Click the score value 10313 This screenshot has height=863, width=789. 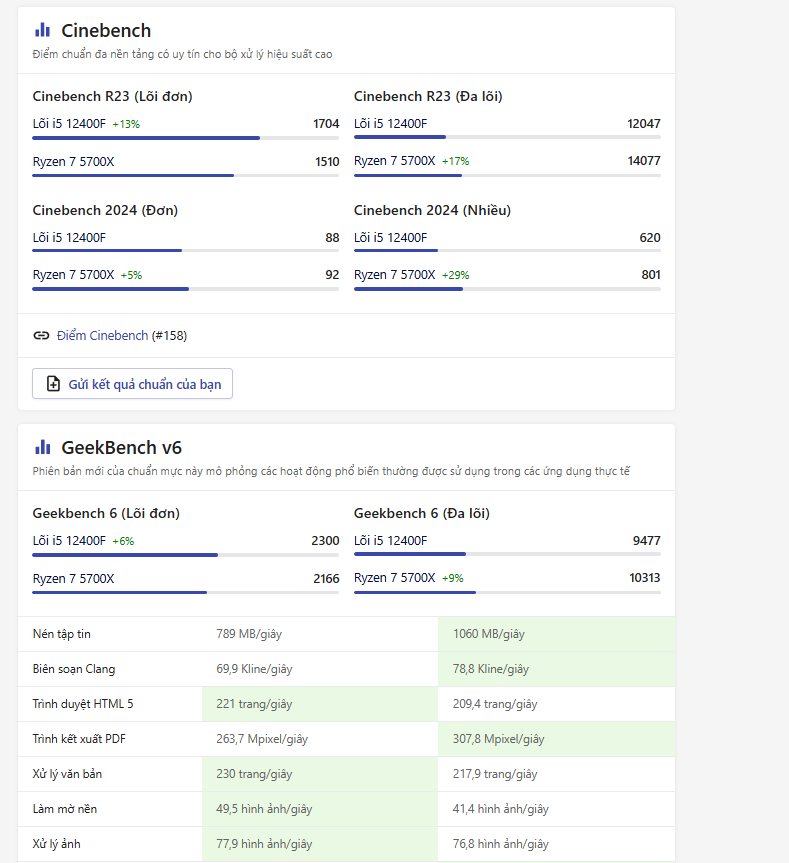click(x=644, y=578)
